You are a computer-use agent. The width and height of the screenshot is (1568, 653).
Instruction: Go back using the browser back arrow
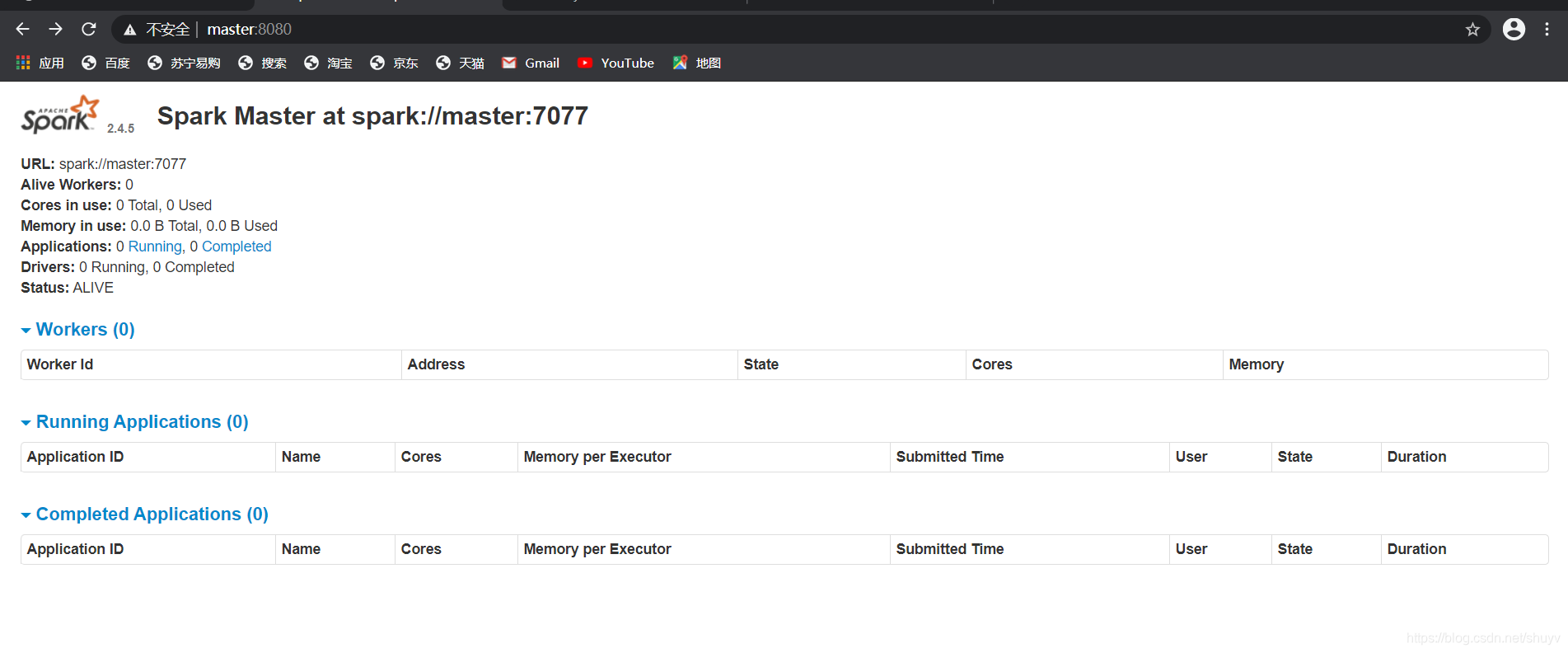[22, 29]
